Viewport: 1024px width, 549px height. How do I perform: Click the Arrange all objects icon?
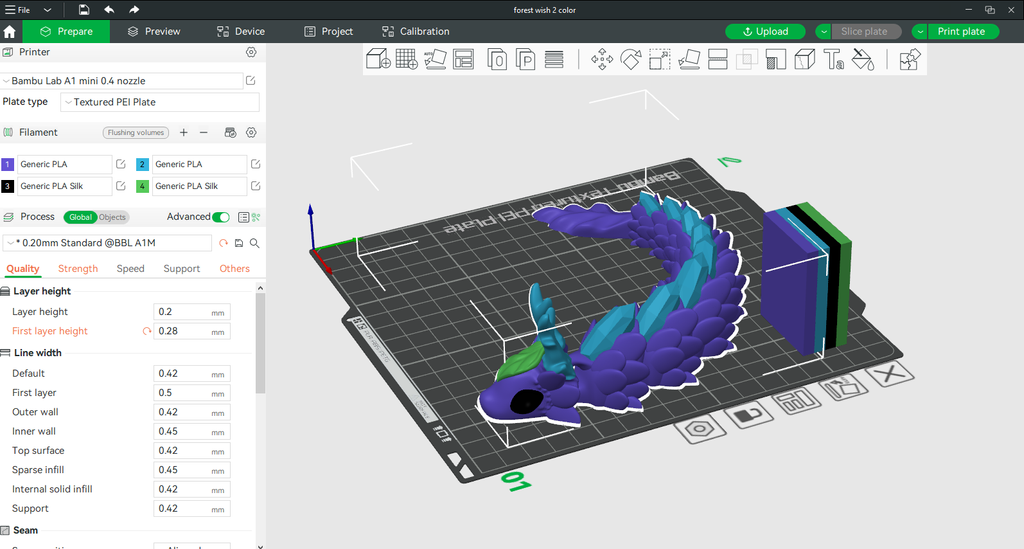click(463, 60)
